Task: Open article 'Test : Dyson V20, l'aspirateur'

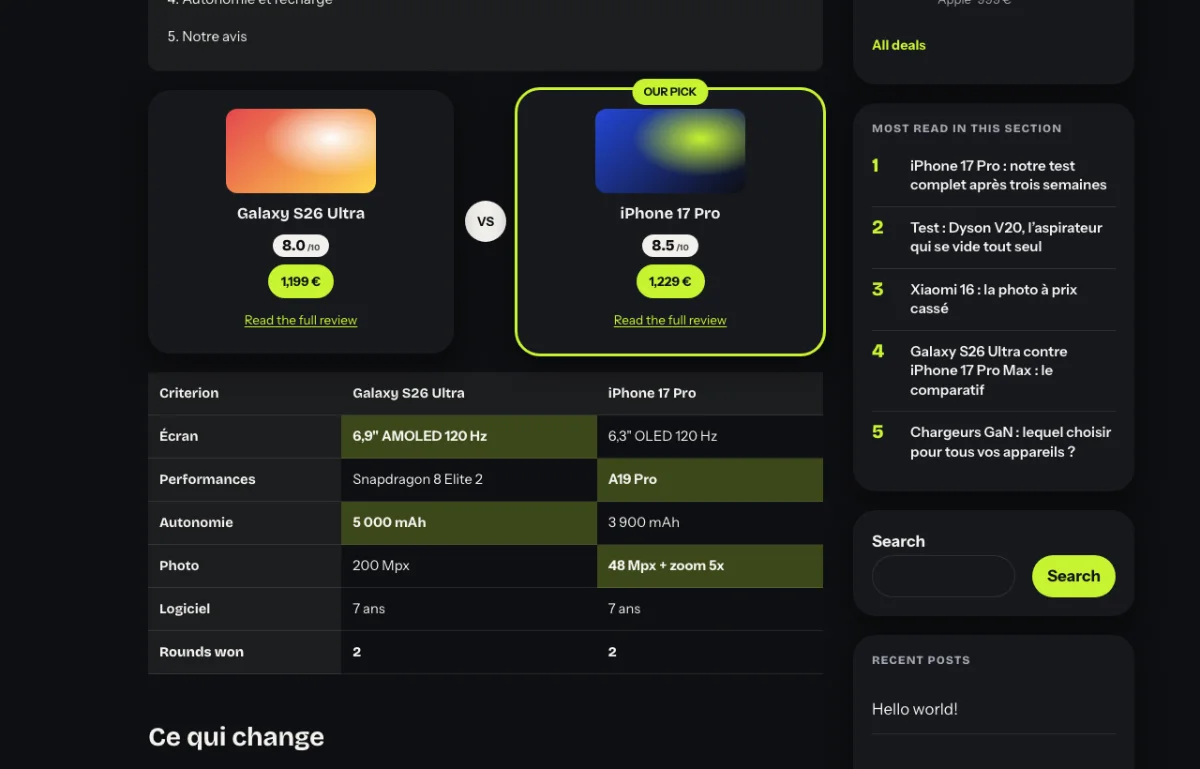Action: [x=1006, y=237]
